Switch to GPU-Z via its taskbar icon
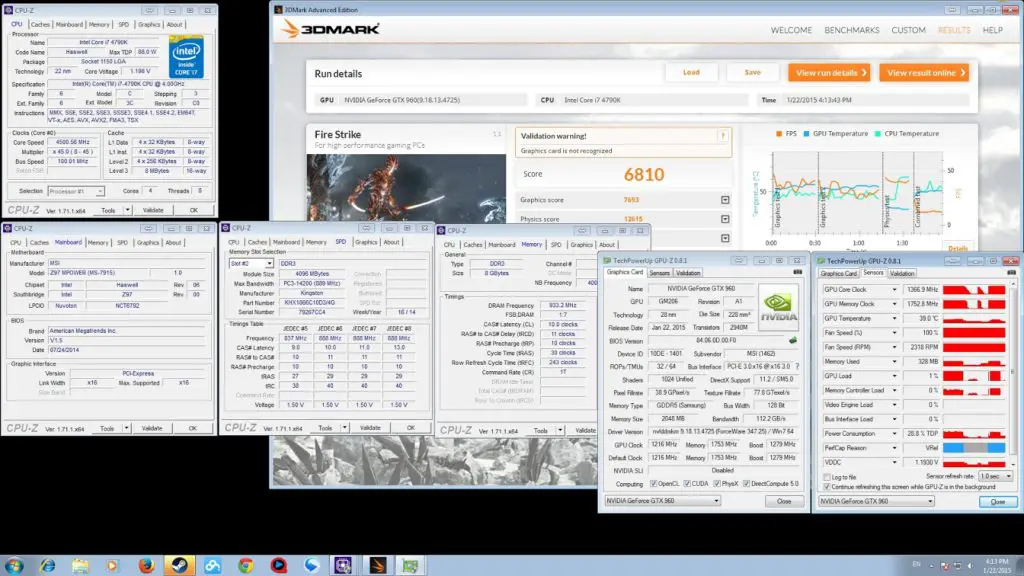1024x576 pixels. [x=410, y=565]
